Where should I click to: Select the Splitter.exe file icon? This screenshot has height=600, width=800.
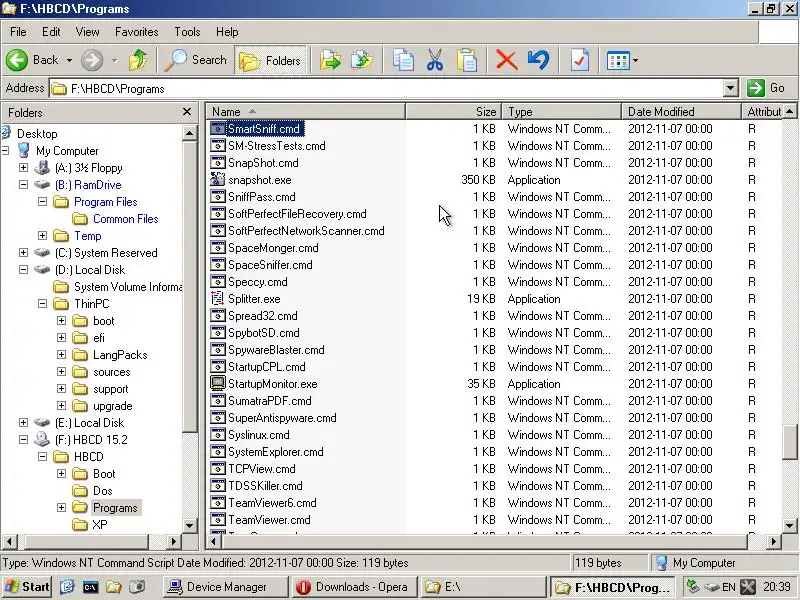[218, 298]
